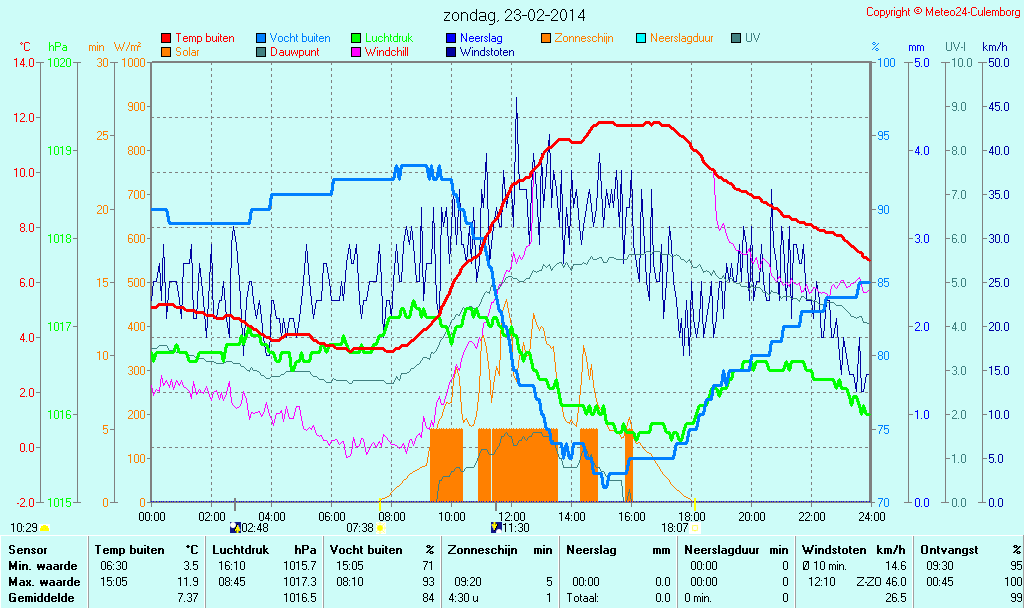The height and width of the screenshot is (608, 1026).
Task: Select the Zonneschijn legend label
Action: tap(584, 38)
